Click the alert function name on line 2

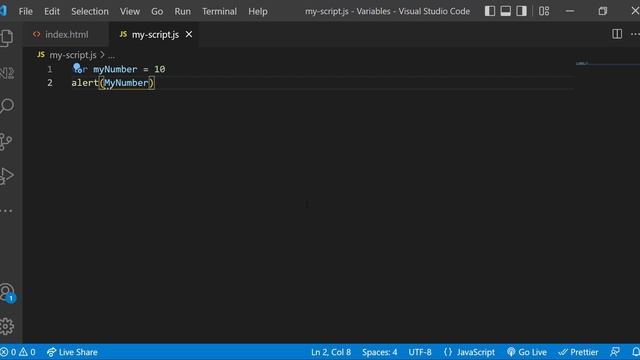pyautogui.click(x=85, y=83)
